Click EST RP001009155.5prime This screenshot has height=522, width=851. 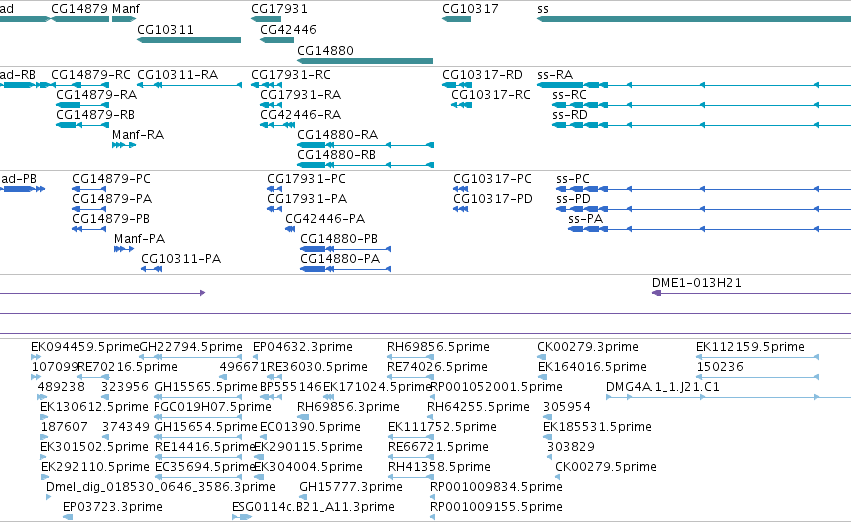496,507
